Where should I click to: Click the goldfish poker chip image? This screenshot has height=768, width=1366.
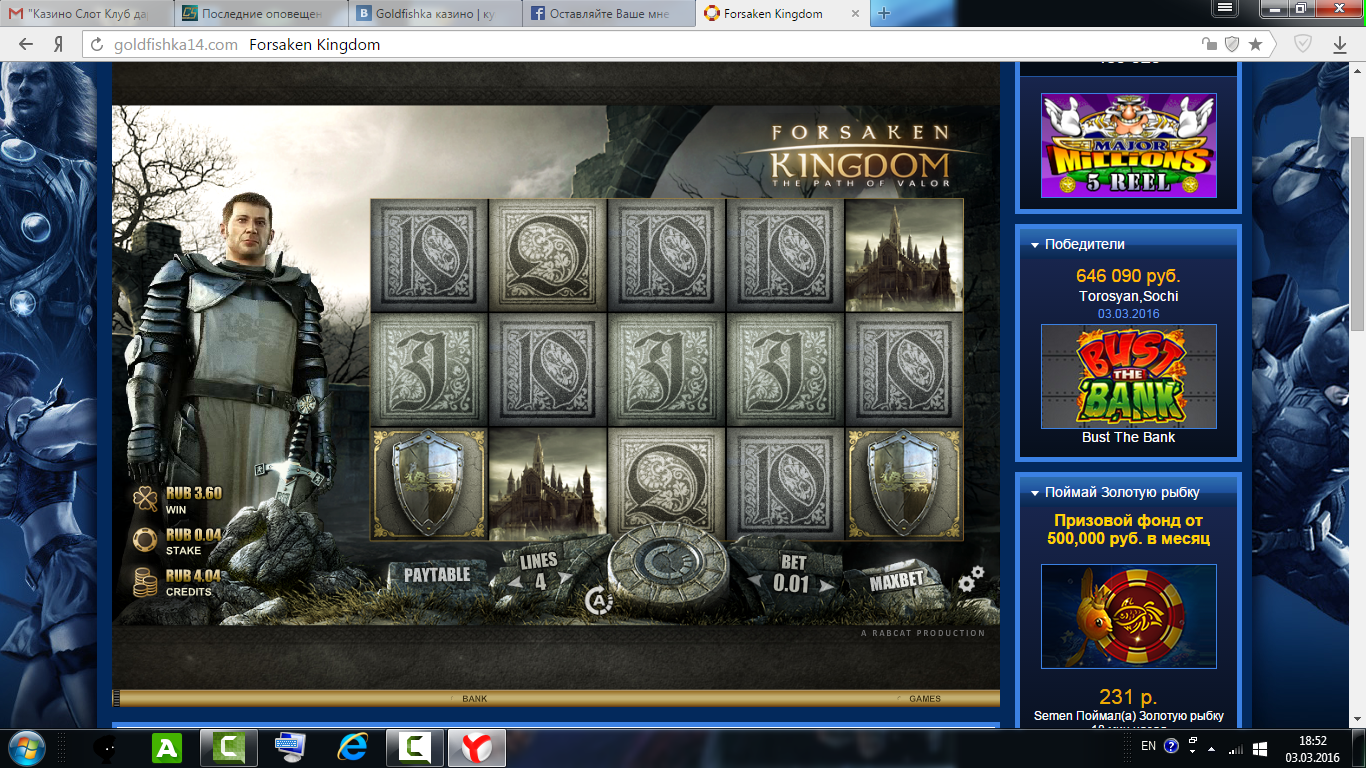click(x=1128, y=616)
